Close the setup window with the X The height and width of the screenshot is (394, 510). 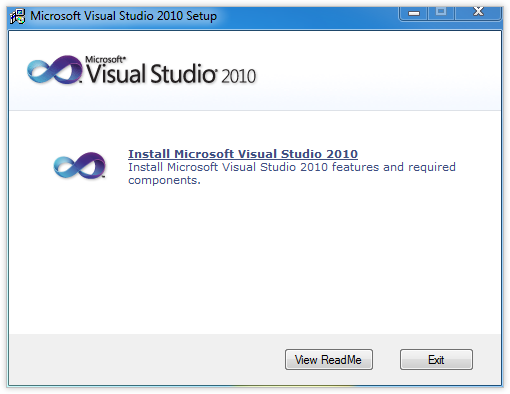[x=478, y=12]
